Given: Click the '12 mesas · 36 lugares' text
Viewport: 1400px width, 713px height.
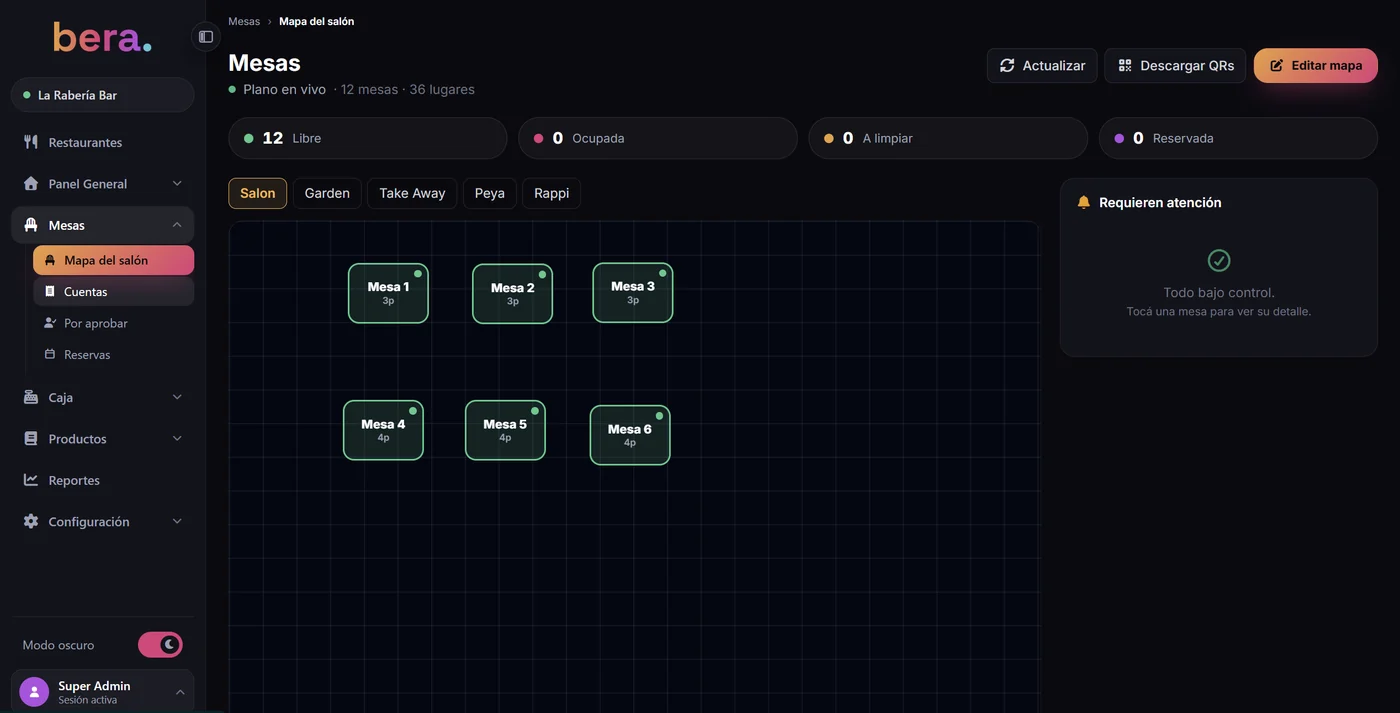Looking at the screenshot, I should coord(407,89).
